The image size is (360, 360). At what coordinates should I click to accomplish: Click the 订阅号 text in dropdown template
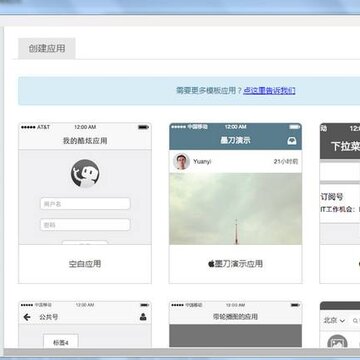click(x=332, y=197)
